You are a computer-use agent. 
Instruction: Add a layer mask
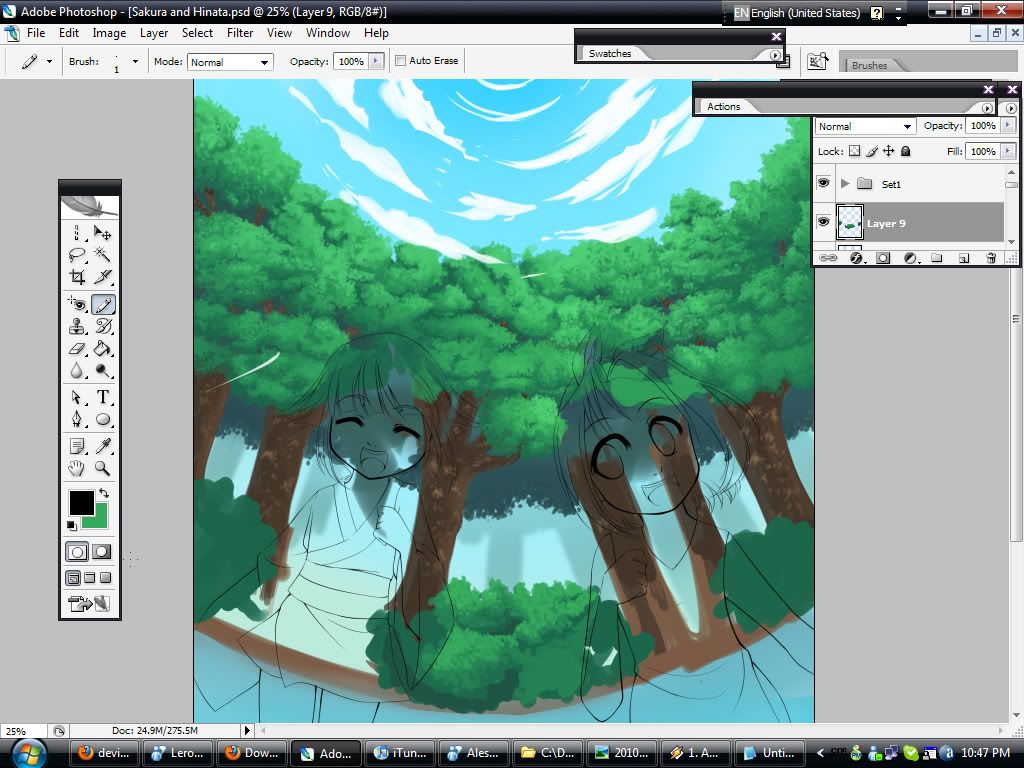(x=883, y=258)
